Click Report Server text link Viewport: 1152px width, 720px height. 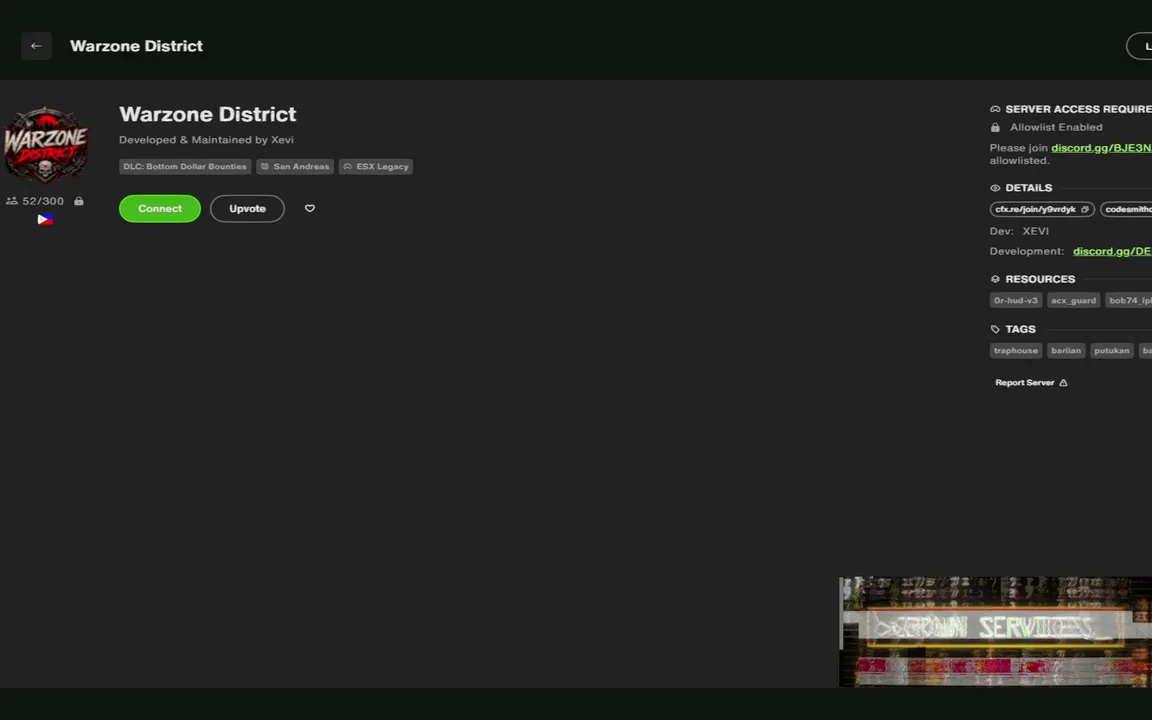pyautogui.click(x=1024, y=383)
